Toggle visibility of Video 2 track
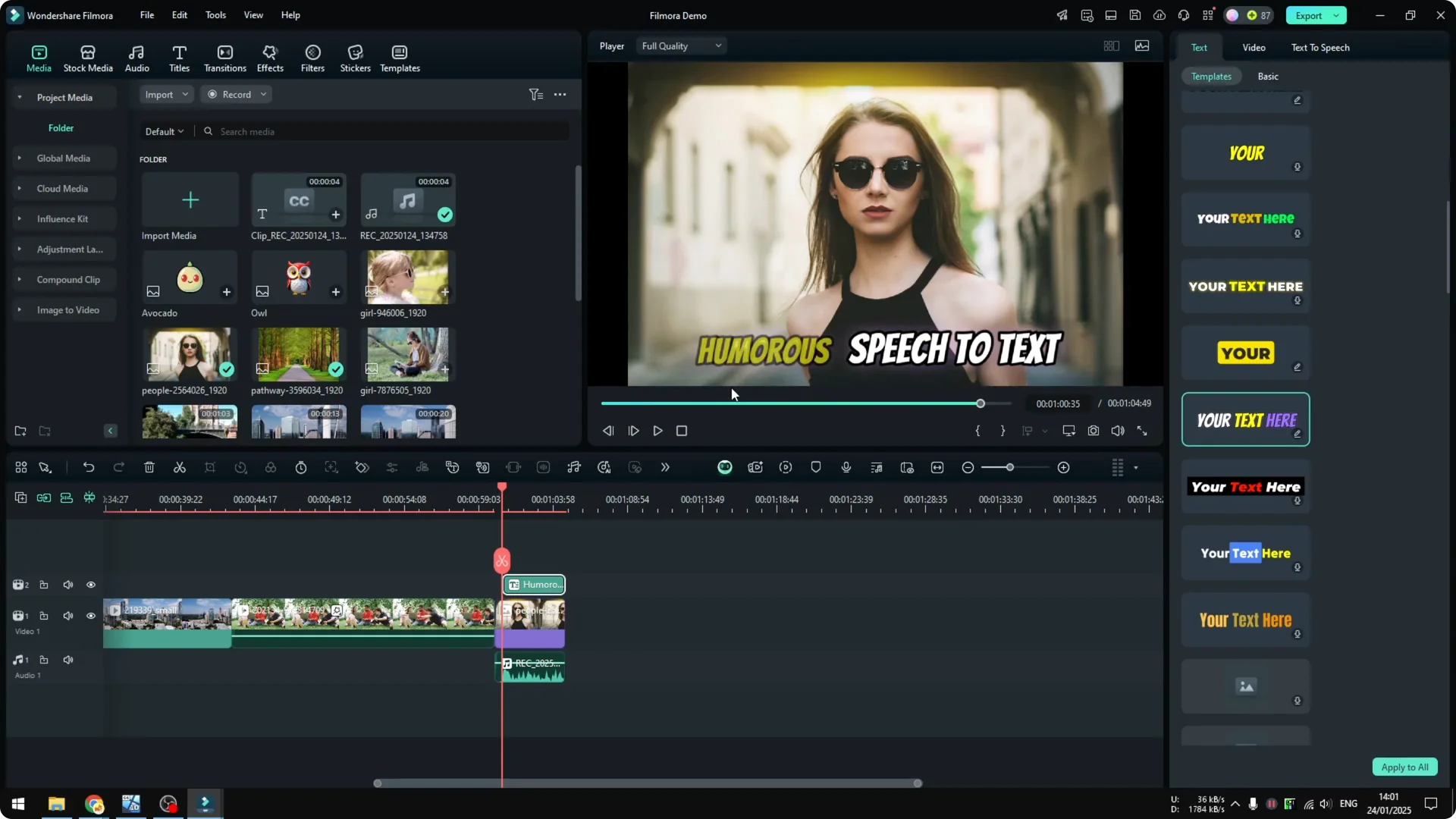Image resolution: width=1456 pixels, height=819 pixels. [91, 585]
